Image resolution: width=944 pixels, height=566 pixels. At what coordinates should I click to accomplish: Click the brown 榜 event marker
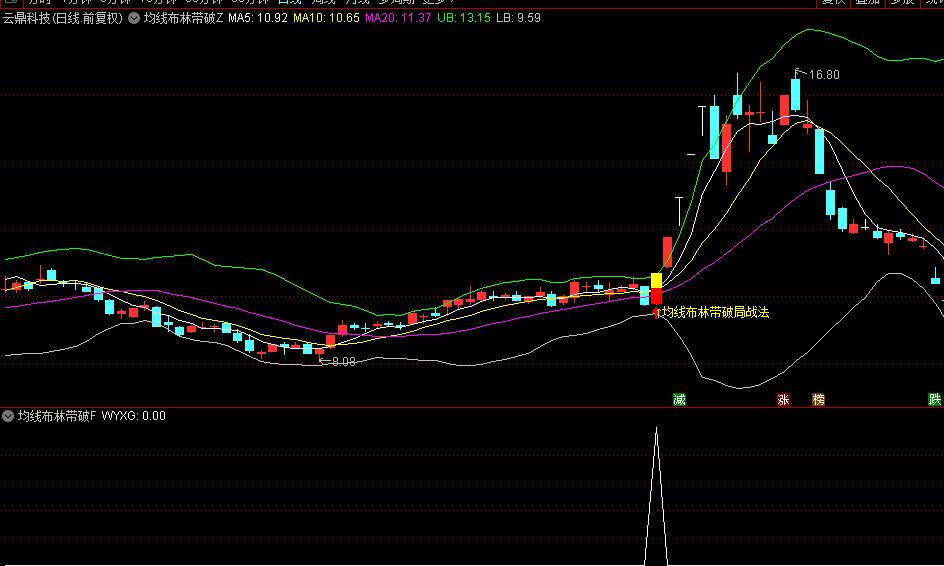click(x=818, y=399)
